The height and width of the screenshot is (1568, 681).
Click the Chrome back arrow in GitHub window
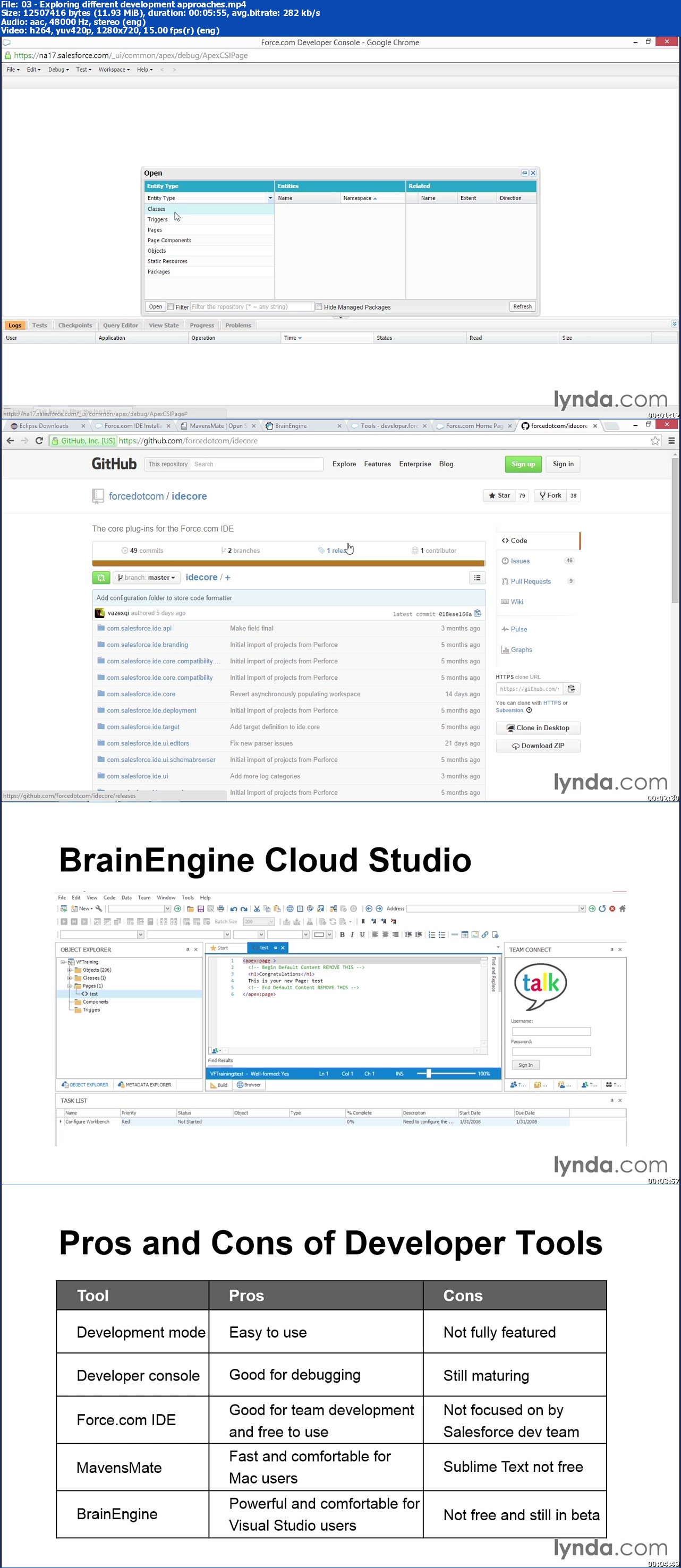(10, 441)
